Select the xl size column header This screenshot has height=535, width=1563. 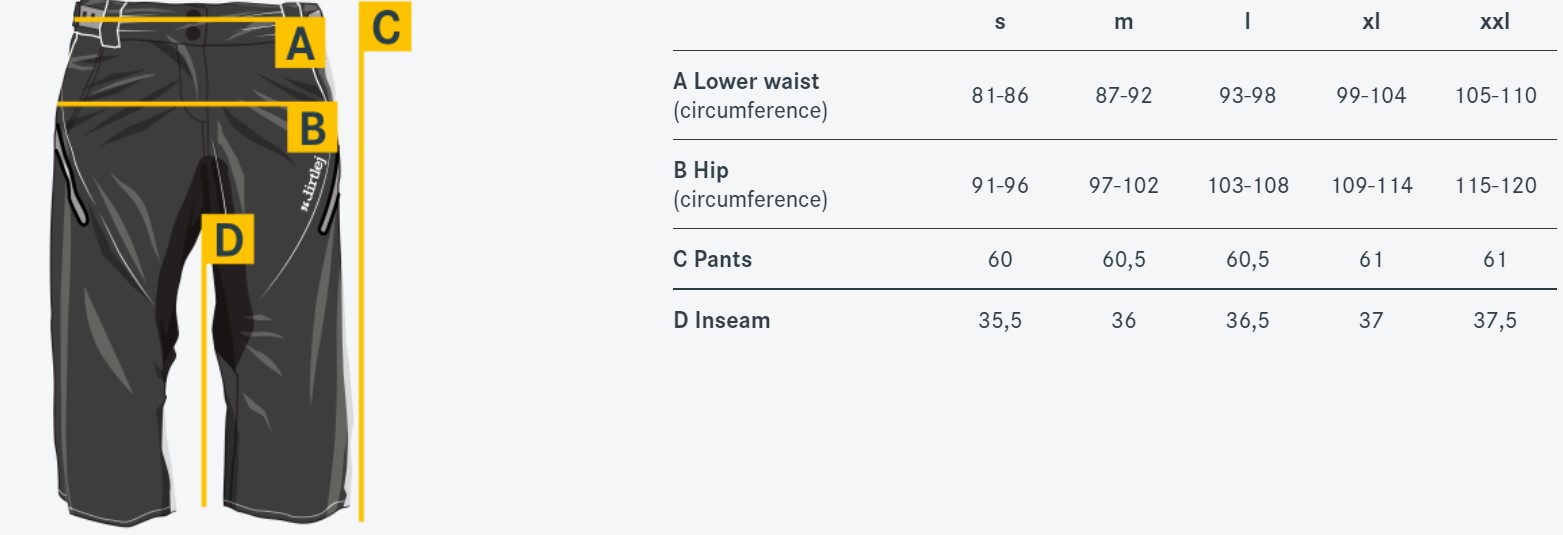point(1371,22)
